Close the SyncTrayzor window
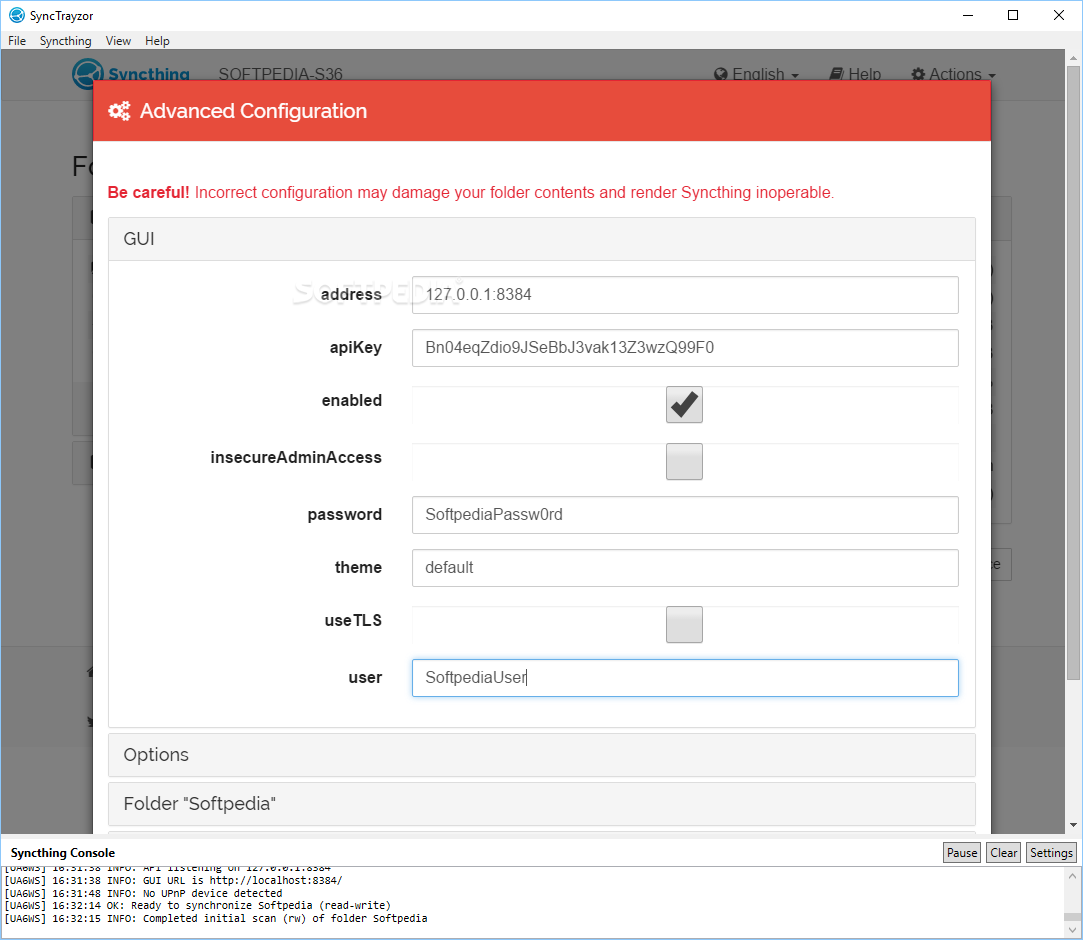Screen dimensions: 1083x940 tap(1059, 15)
